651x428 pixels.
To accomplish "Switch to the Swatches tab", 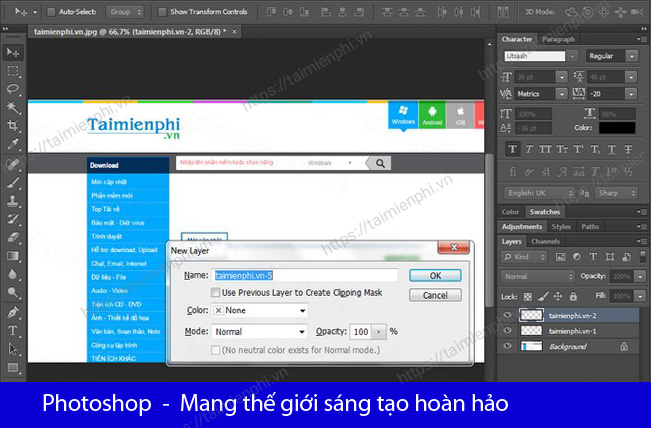I will pyautogui.click(x=545, y=212).
